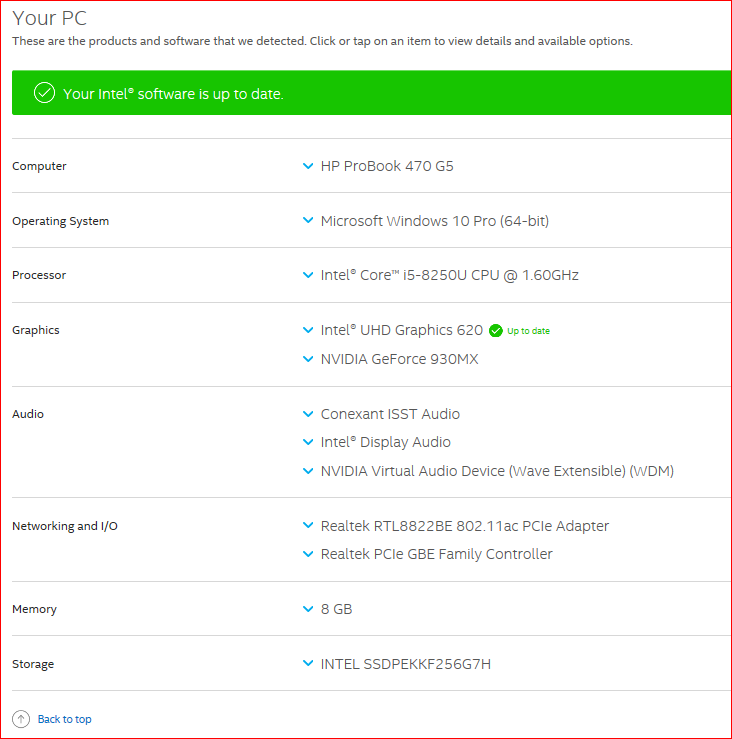Open NVIDIA Virtual Audio Device (WDM) details
The image size is (732, 739).
[x=497, y=471]
